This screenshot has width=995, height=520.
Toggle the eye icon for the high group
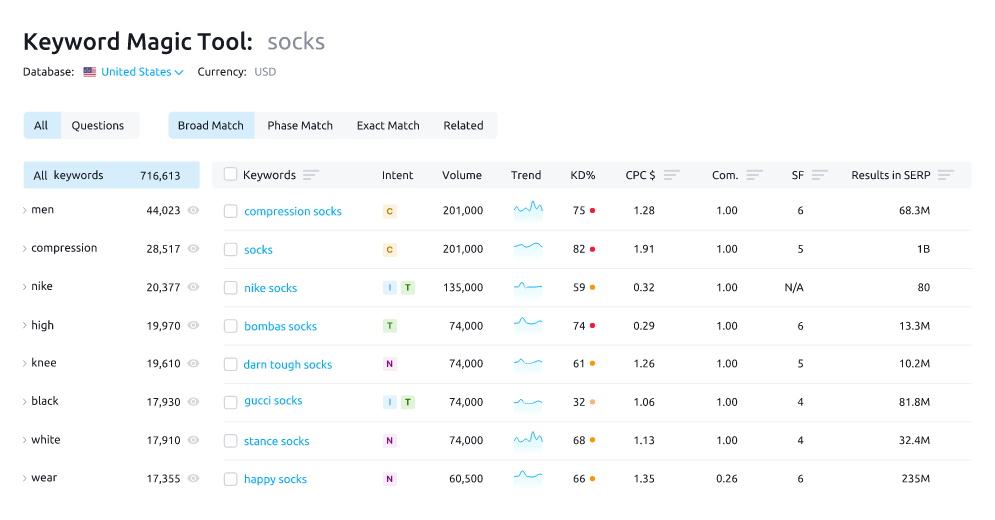194,325
